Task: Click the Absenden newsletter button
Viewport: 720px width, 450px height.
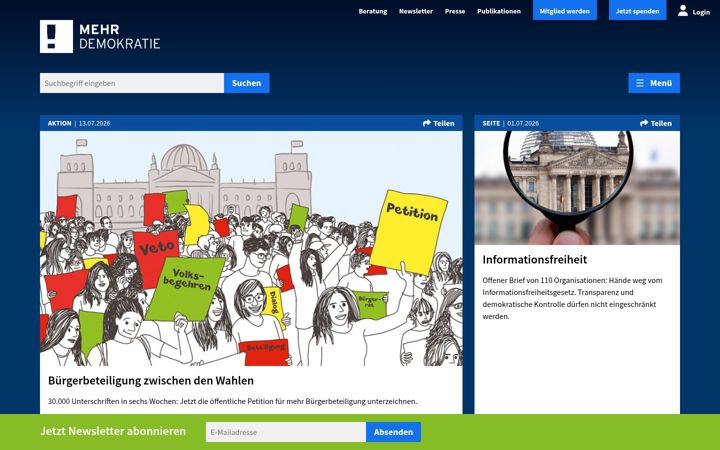Action: pyautogui.click(x=393, y=432)
